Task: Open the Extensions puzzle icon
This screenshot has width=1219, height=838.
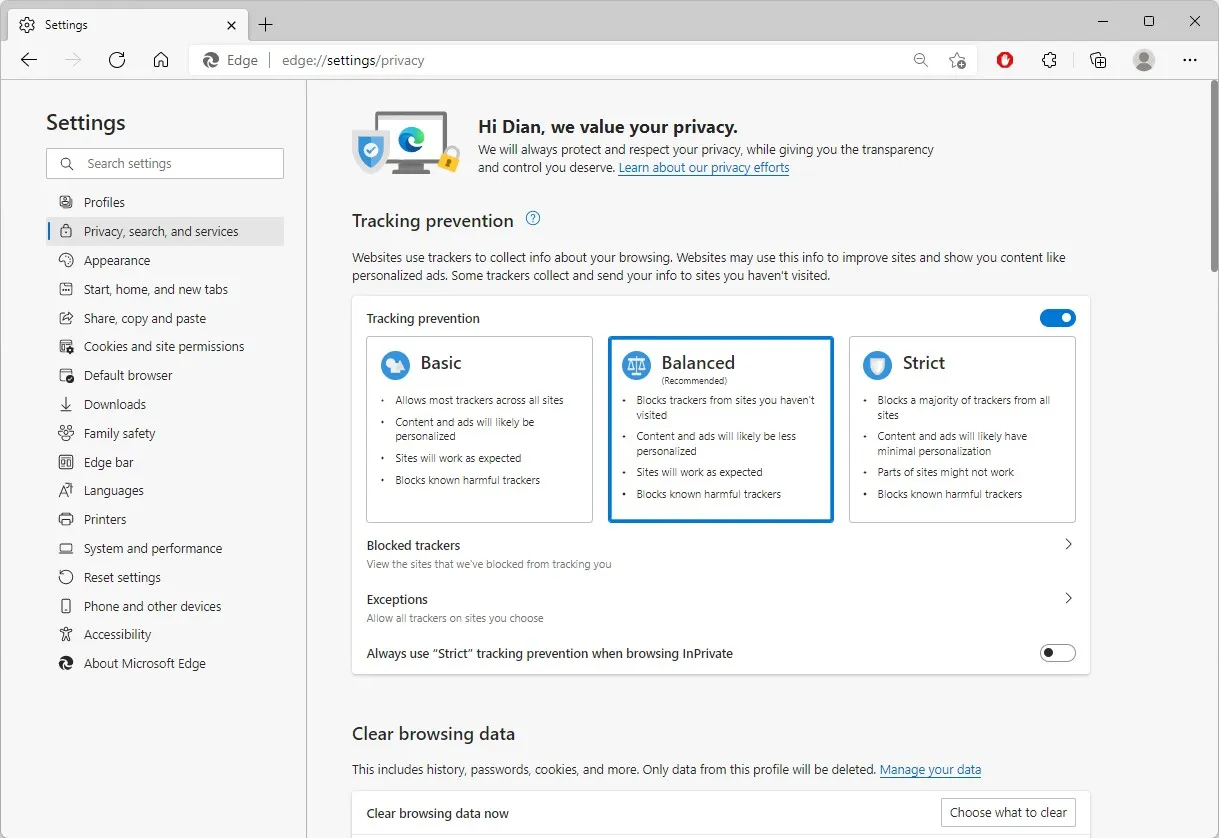Action: point(1049,60)
